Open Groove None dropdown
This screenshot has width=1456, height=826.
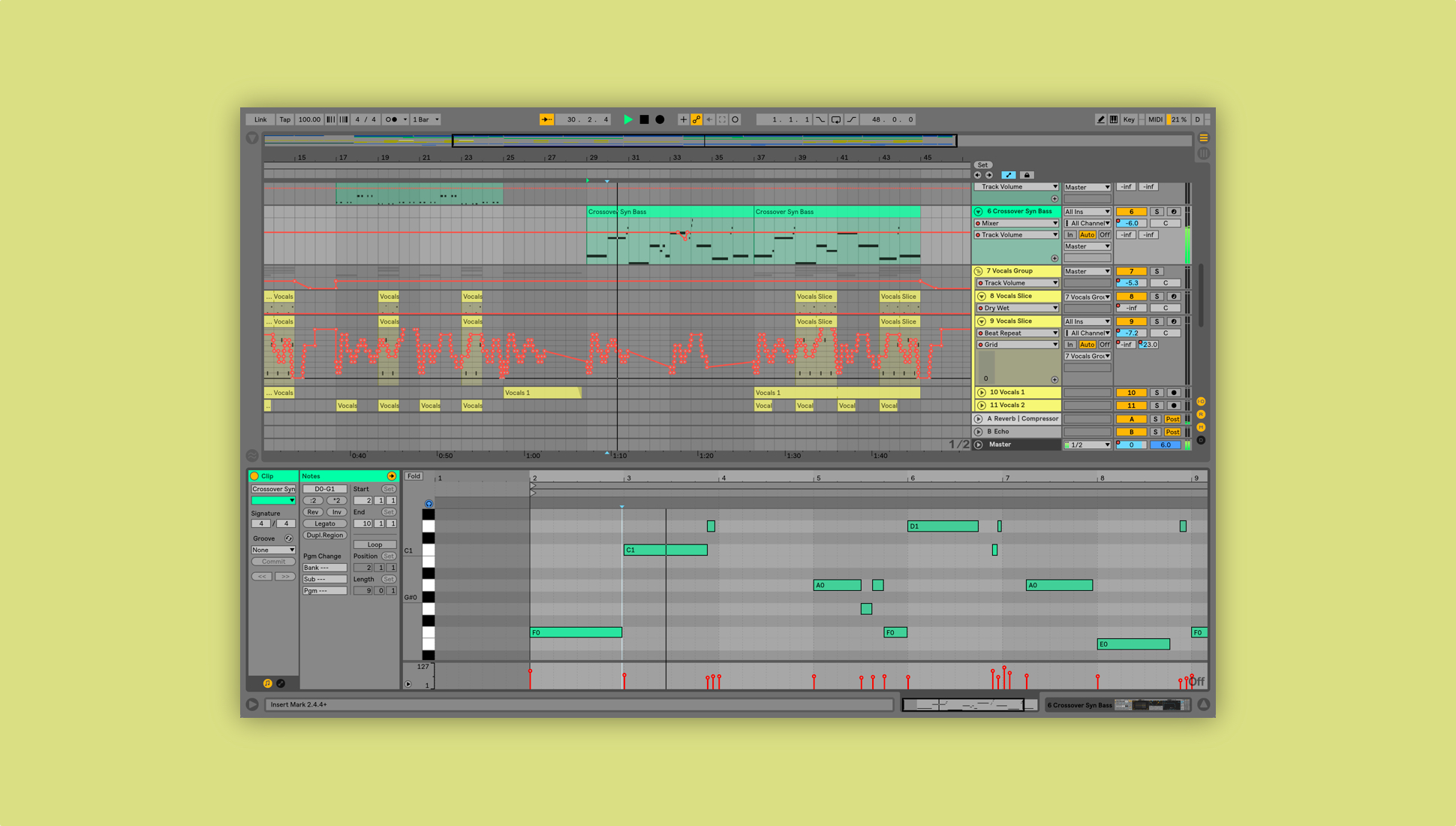[x=273, y=550]
